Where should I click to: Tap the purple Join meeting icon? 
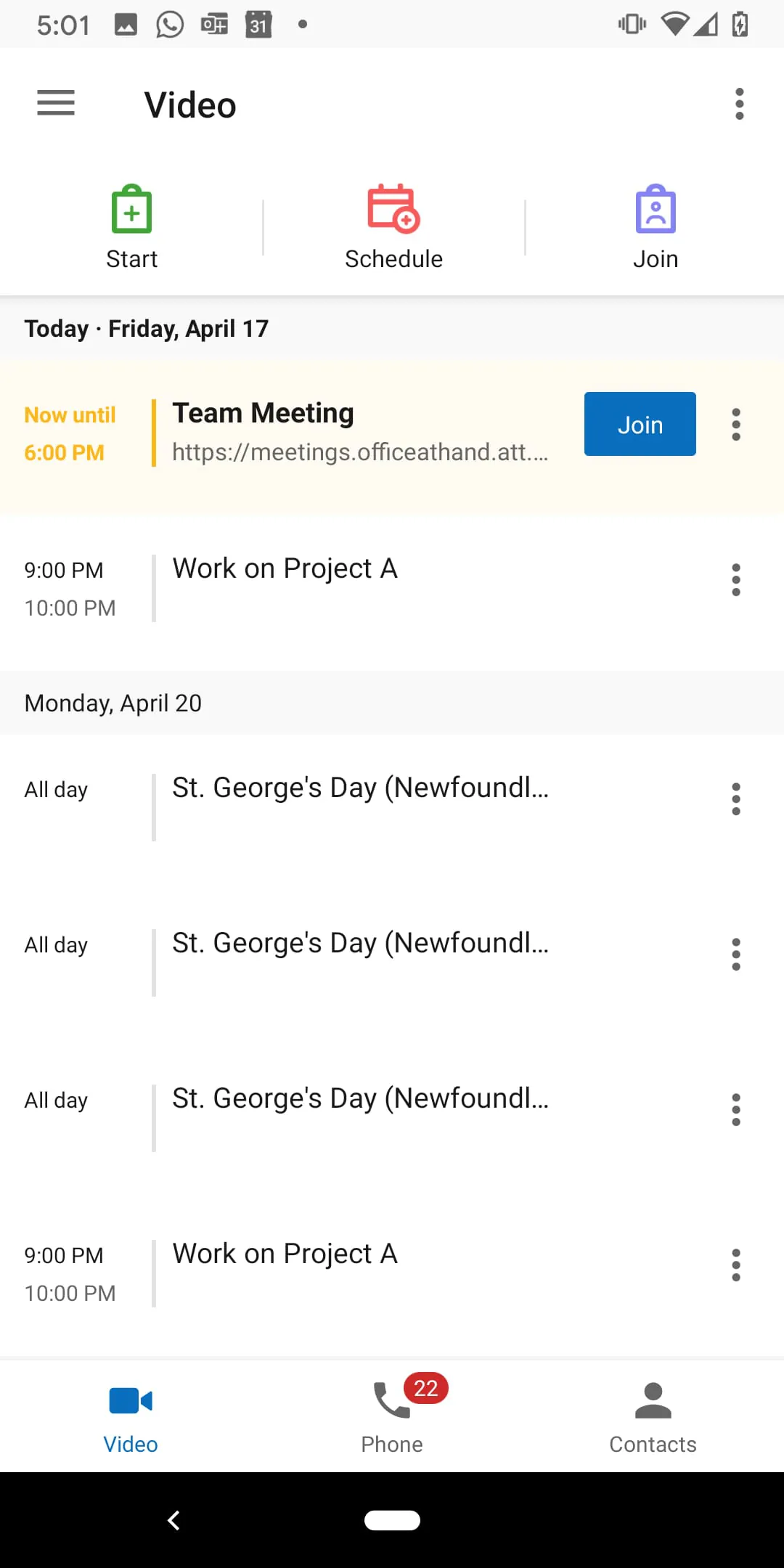[x=656, y=209]
